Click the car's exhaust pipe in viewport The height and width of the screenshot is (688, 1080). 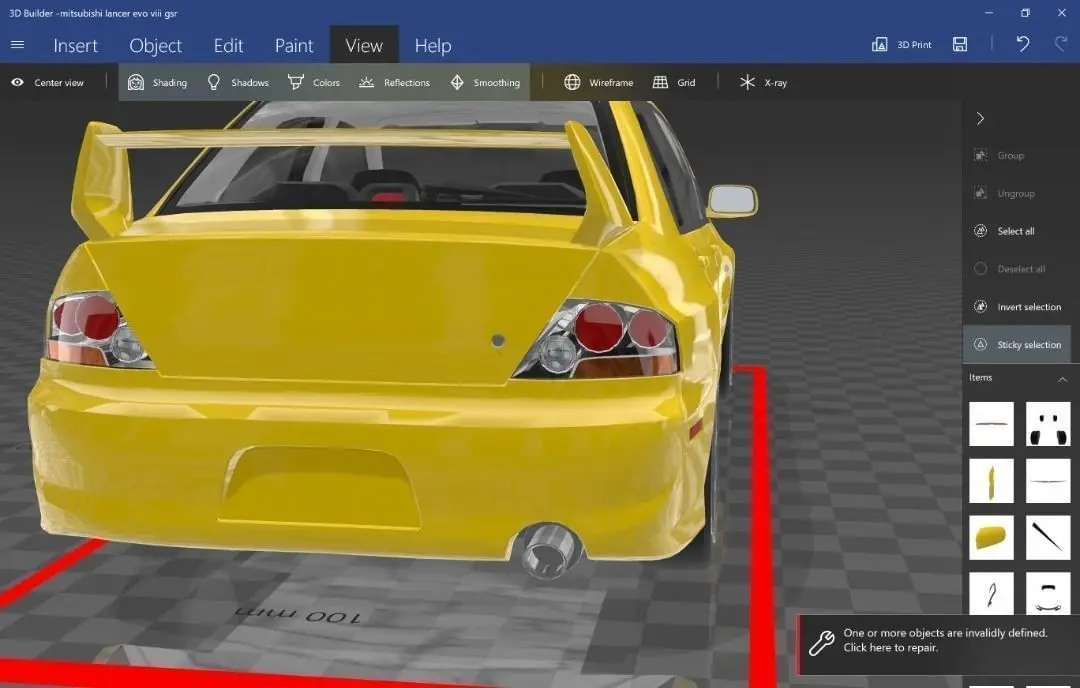[548, 549]
